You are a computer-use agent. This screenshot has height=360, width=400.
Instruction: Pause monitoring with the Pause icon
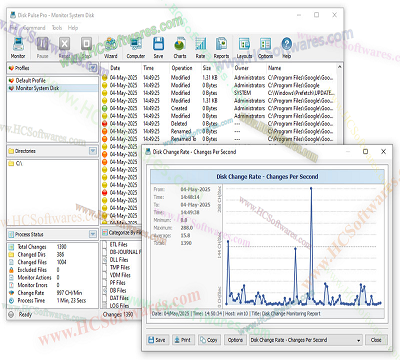click(x=43, y=47)
